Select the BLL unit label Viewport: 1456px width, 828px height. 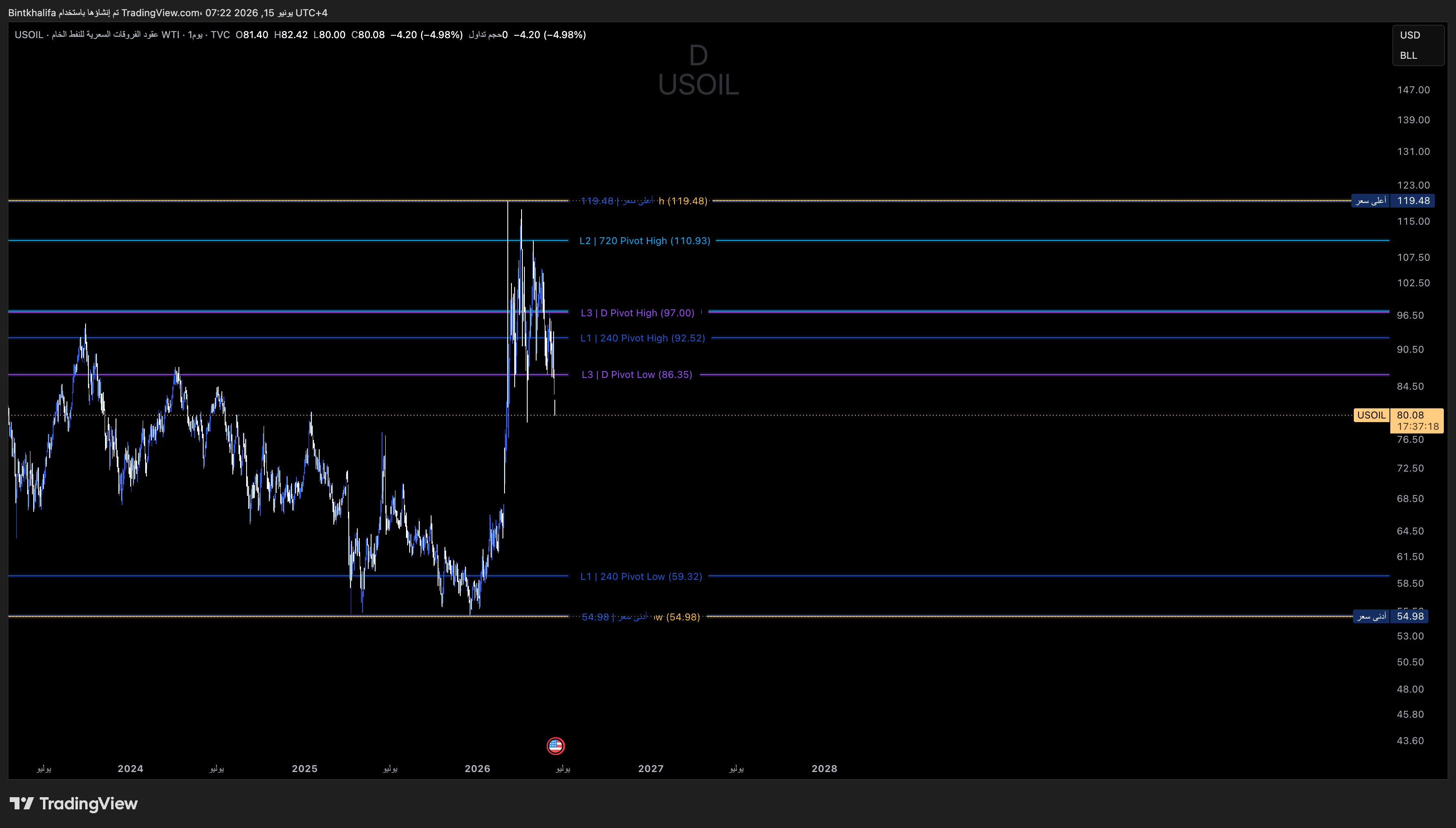1408,56
